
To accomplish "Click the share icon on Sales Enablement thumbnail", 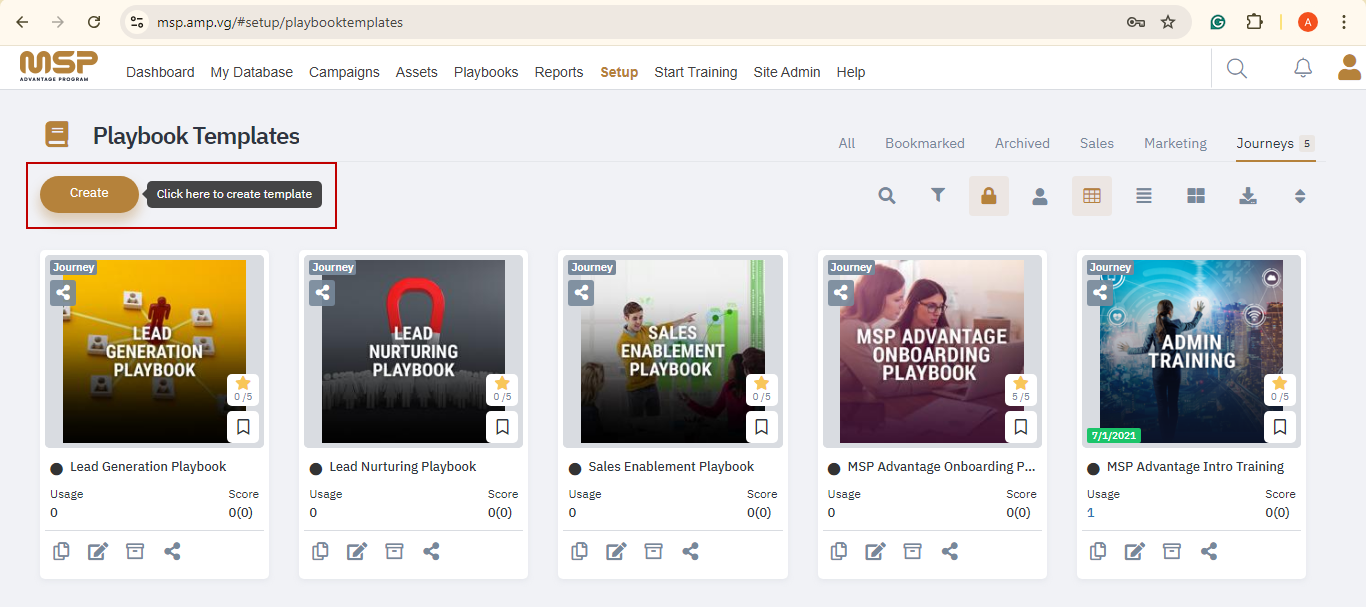I will pos(581,293).
